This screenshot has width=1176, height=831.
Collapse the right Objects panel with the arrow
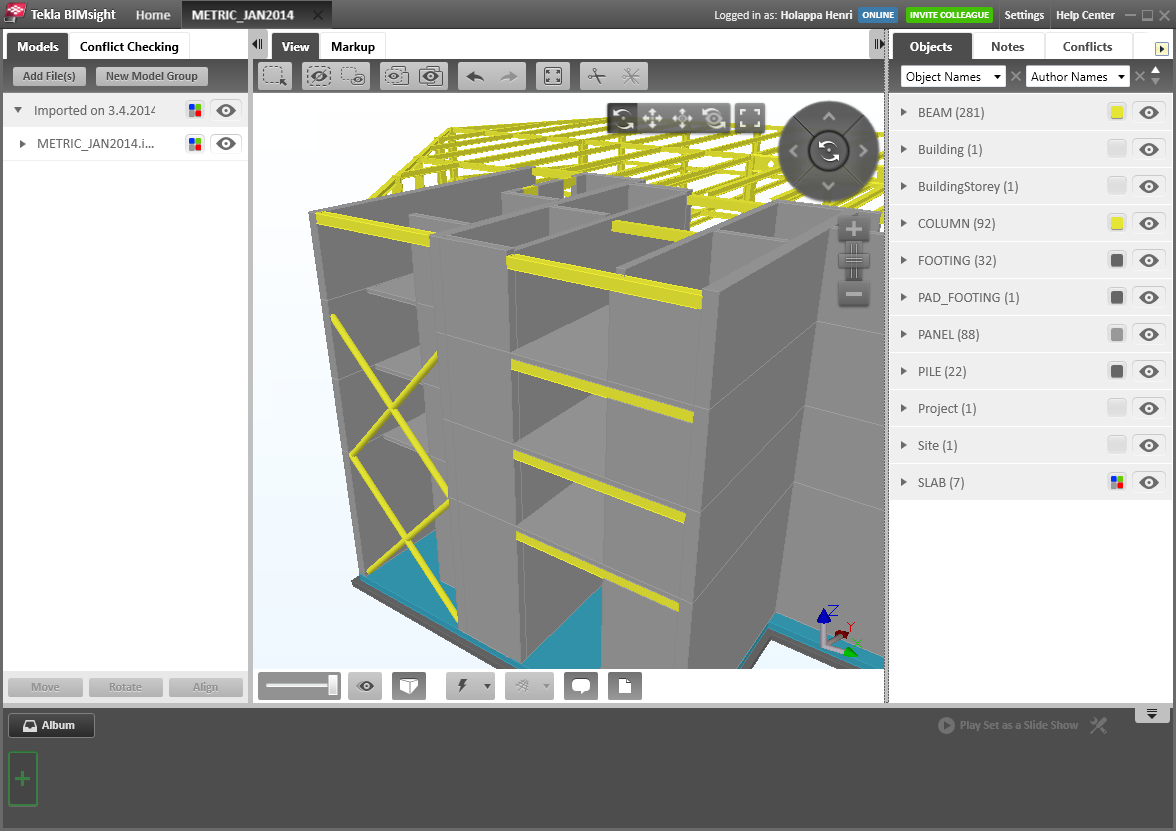point(878,44)
